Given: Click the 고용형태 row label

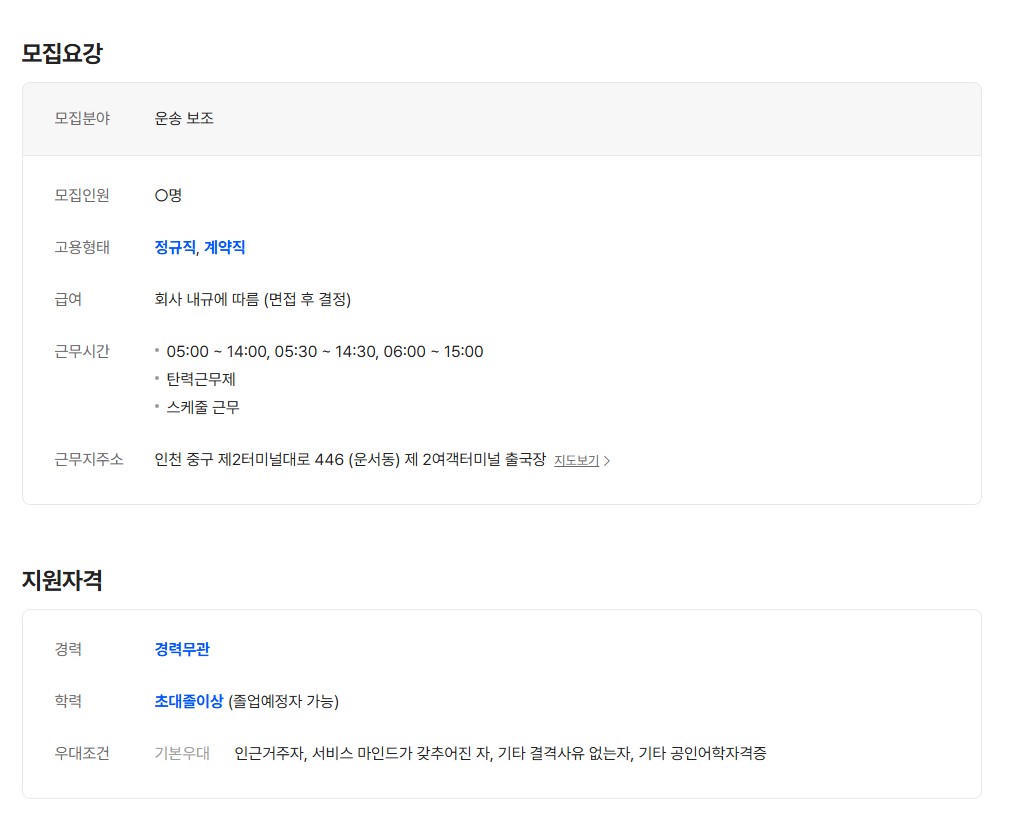Looking at the screenshot, I should [82, 247].
